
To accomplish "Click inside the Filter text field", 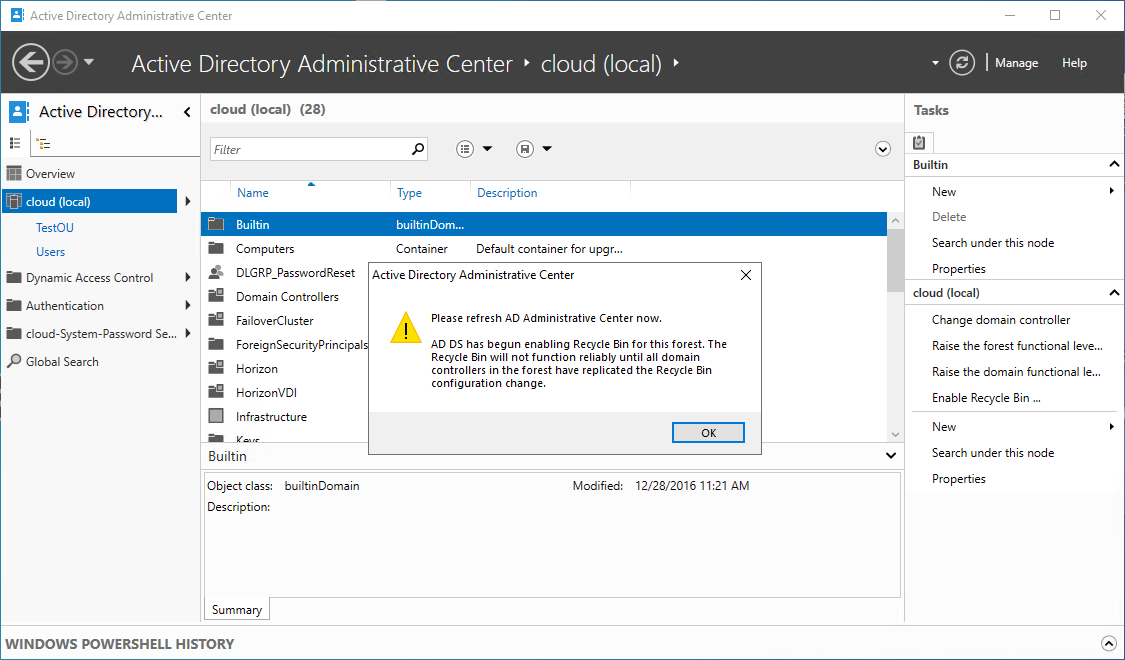I will point(310,149).
